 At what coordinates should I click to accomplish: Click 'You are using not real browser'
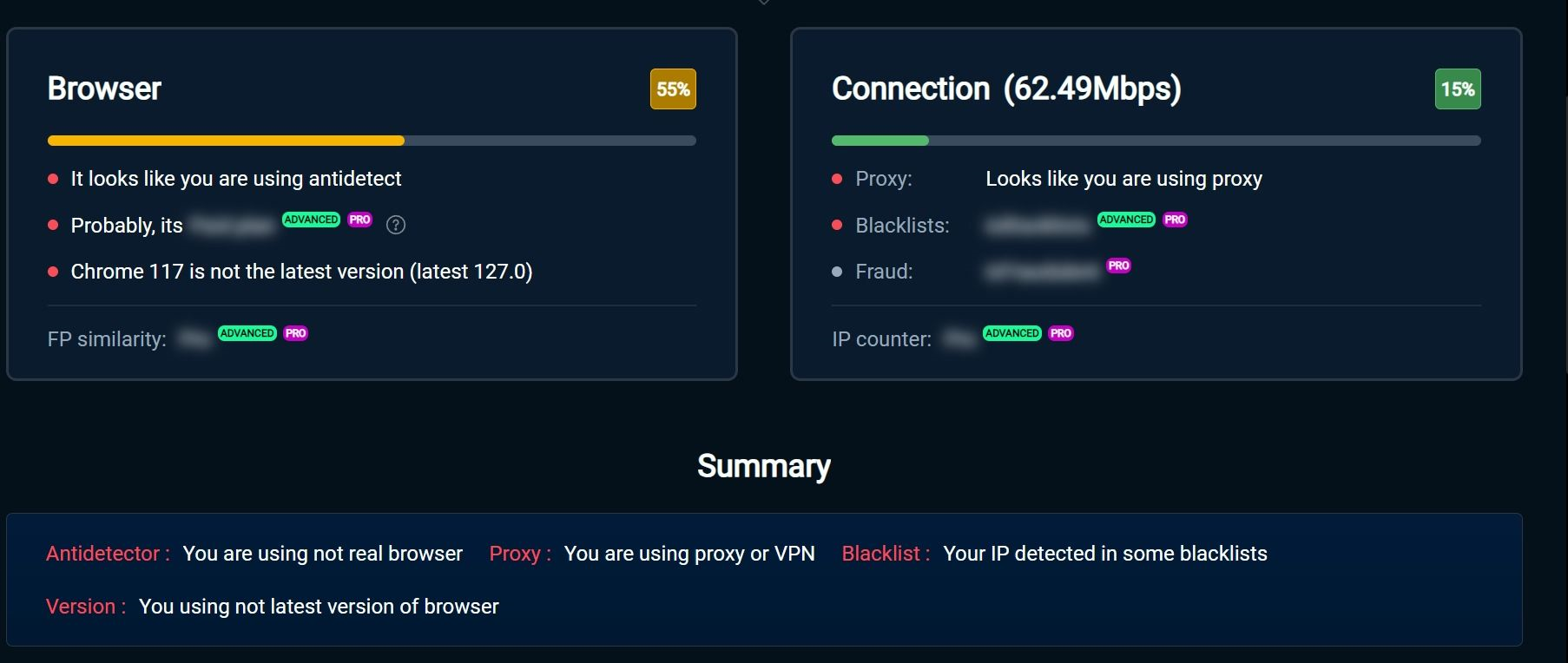coord(322,554)
